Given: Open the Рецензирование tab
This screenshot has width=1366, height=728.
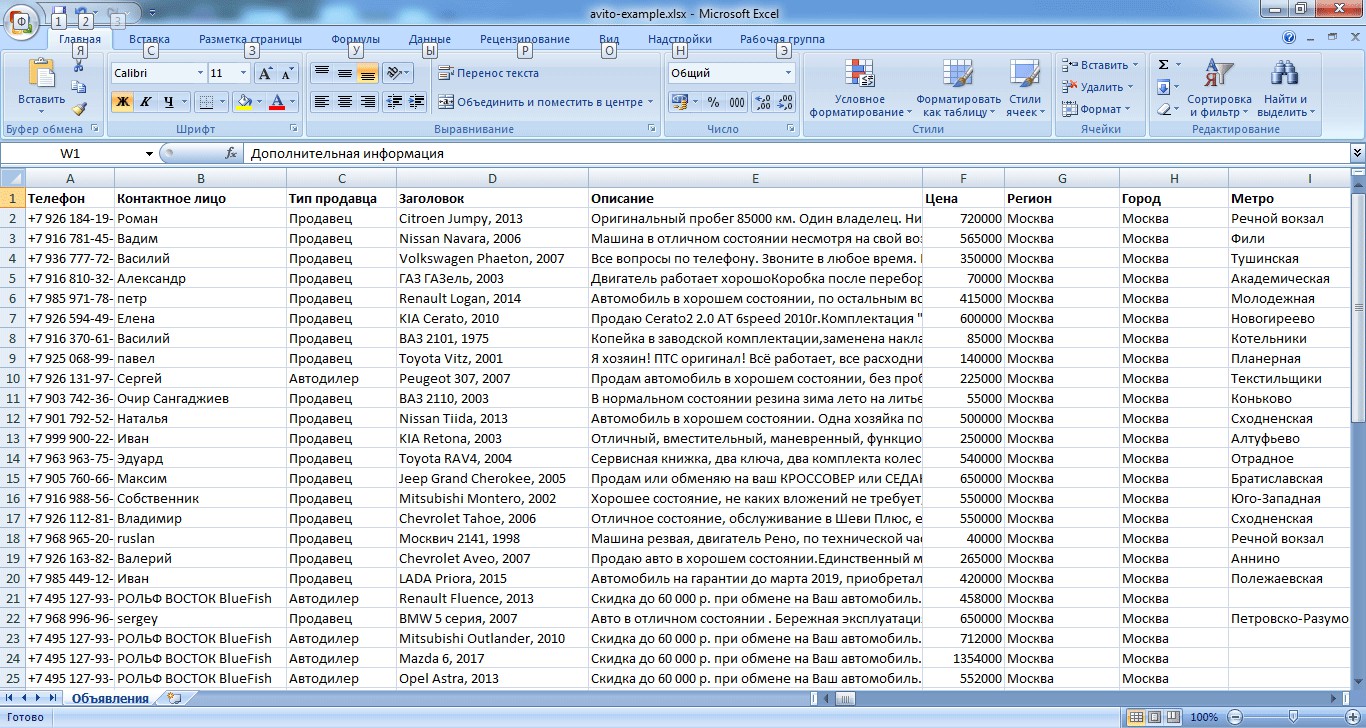Looking at the screenshot, I should point(525,39).
